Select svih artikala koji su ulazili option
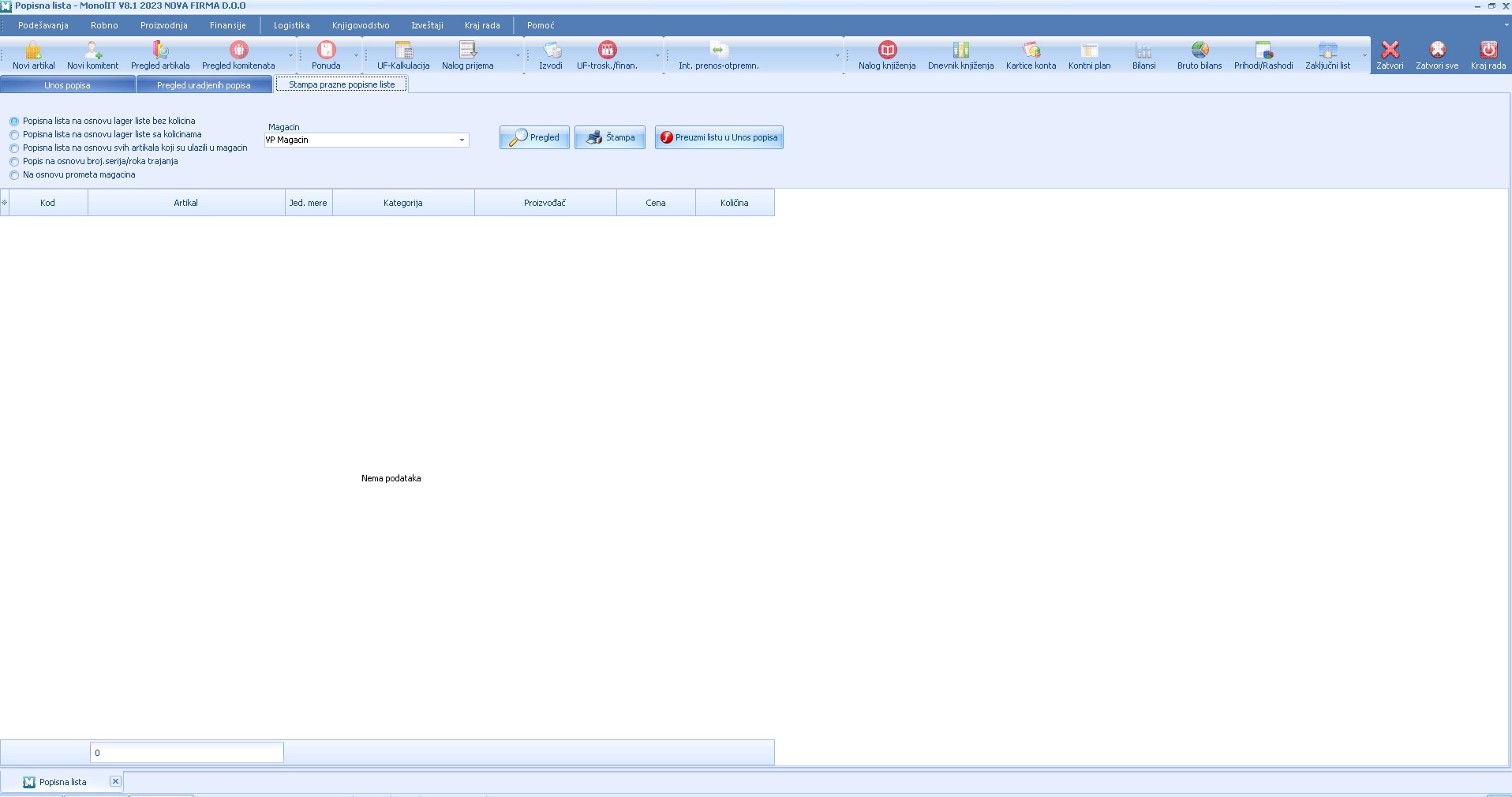This screenshot has width=1512, height=797. coord(14,148)
